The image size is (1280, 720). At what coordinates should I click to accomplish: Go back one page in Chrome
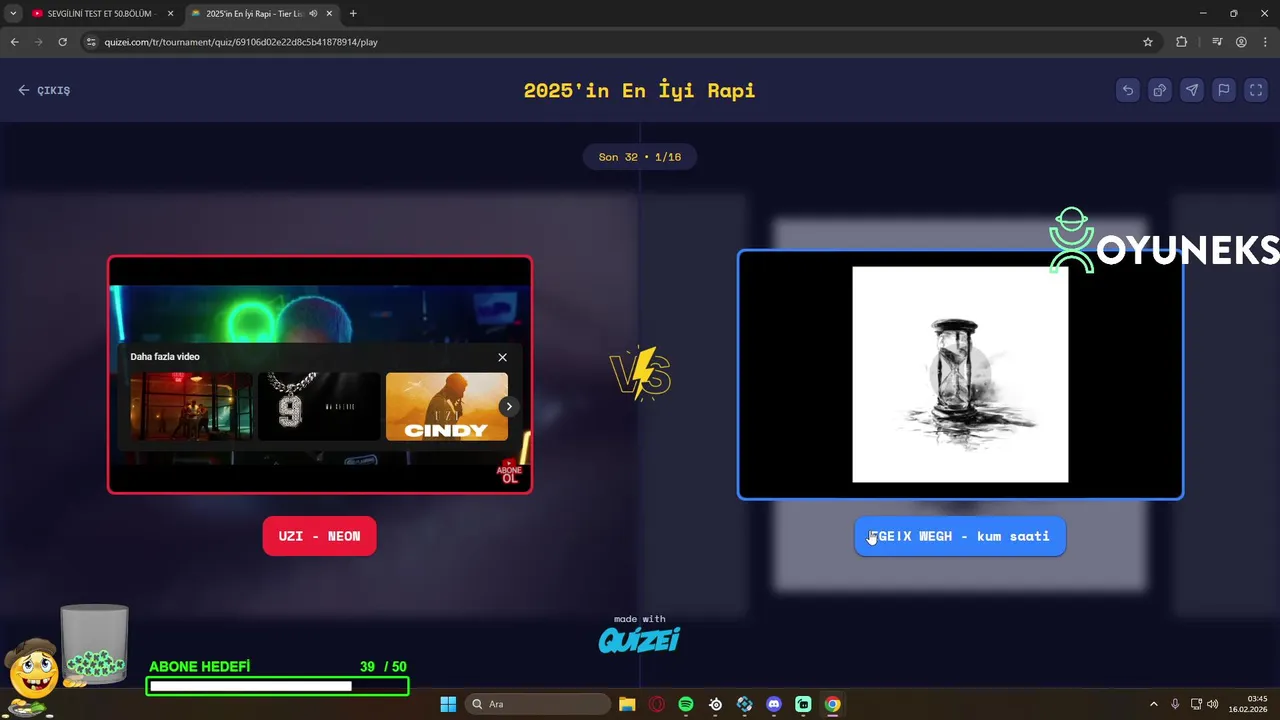(x=14, y=42)
